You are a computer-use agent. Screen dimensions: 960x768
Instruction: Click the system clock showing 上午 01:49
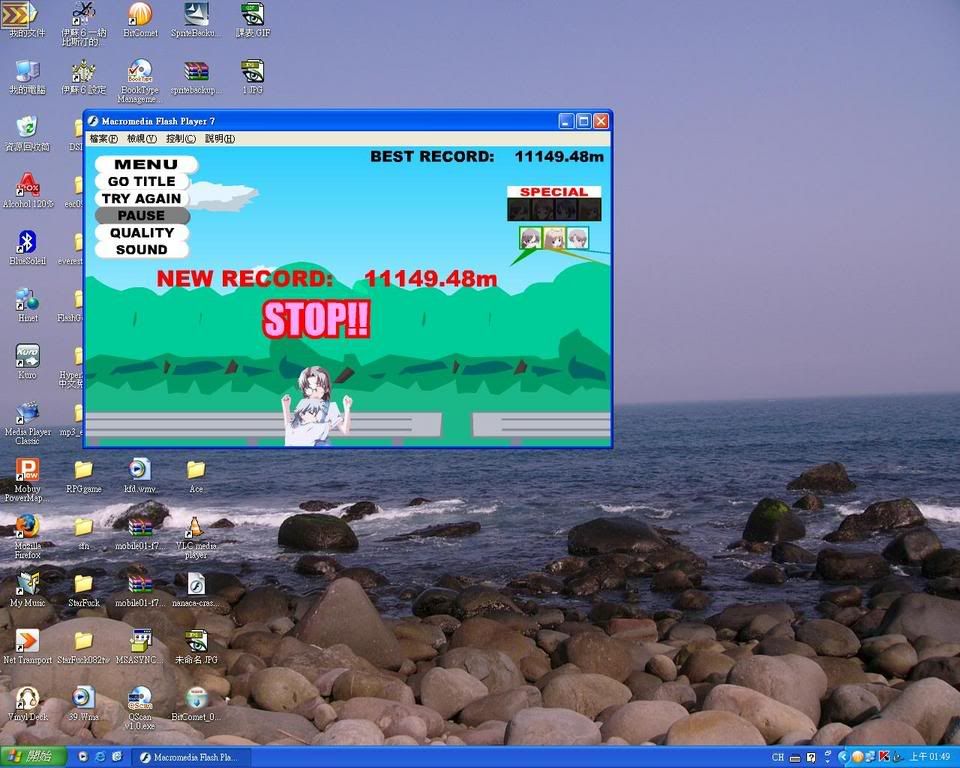929,758
